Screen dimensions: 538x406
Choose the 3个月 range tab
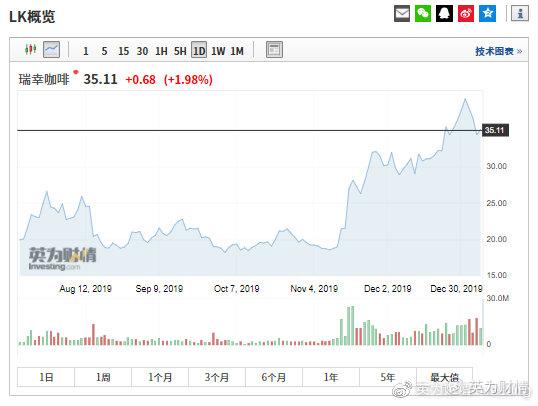(217, 377)
